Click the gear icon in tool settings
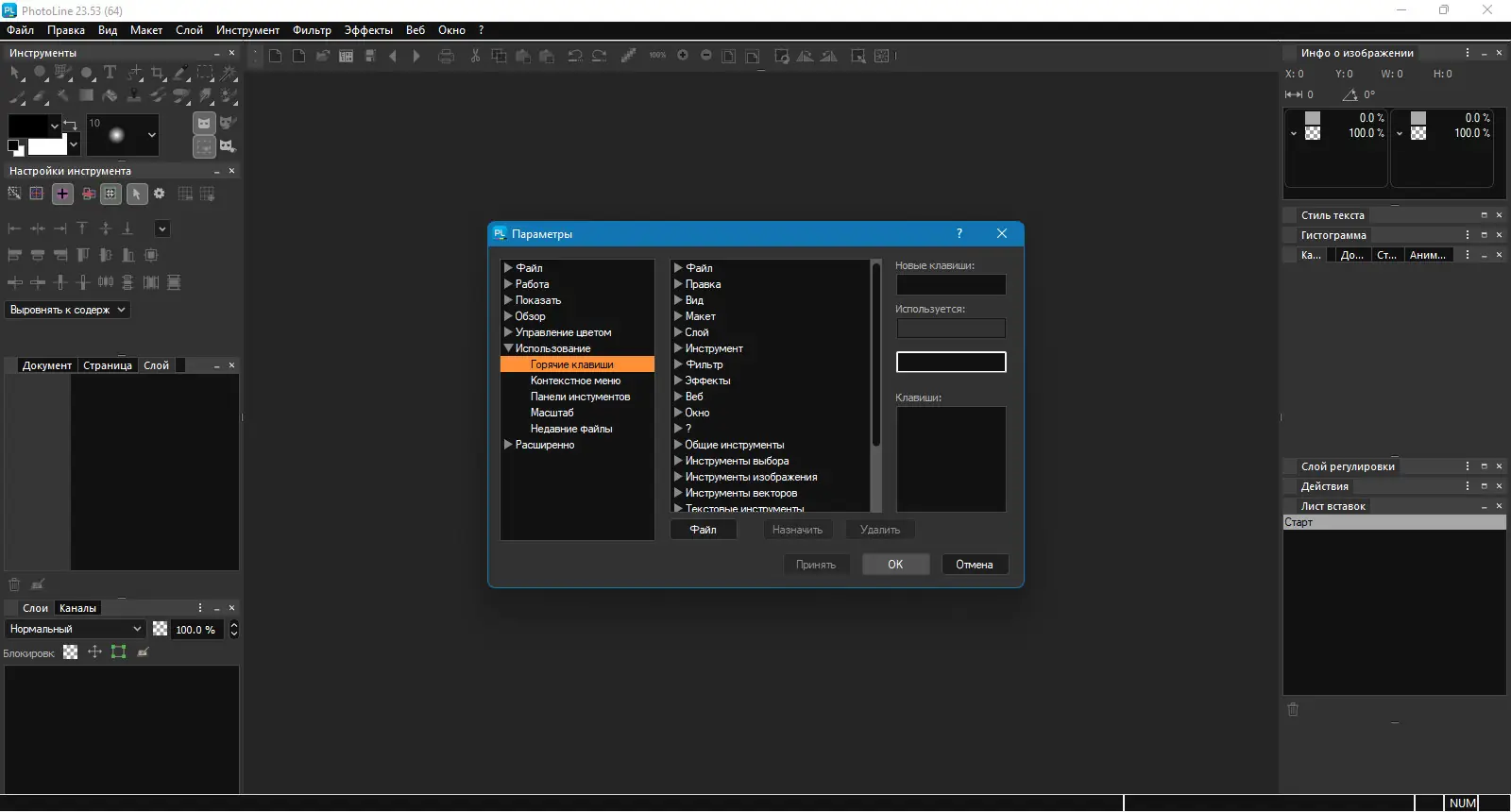Viewport: 1511px width, 812px height. [x=160, y=194]
